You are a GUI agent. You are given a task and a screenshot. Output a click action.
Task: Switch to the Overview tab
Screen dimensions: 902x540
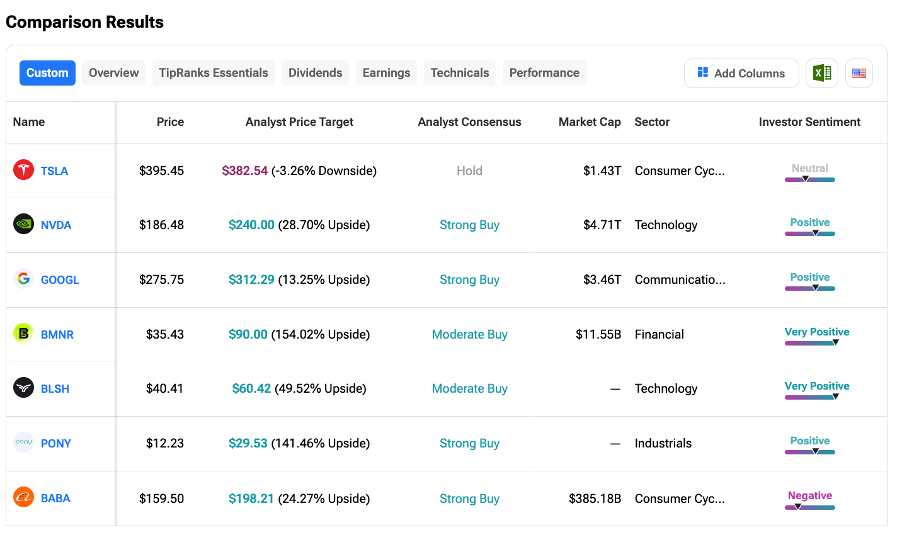(x=114, y=73)
